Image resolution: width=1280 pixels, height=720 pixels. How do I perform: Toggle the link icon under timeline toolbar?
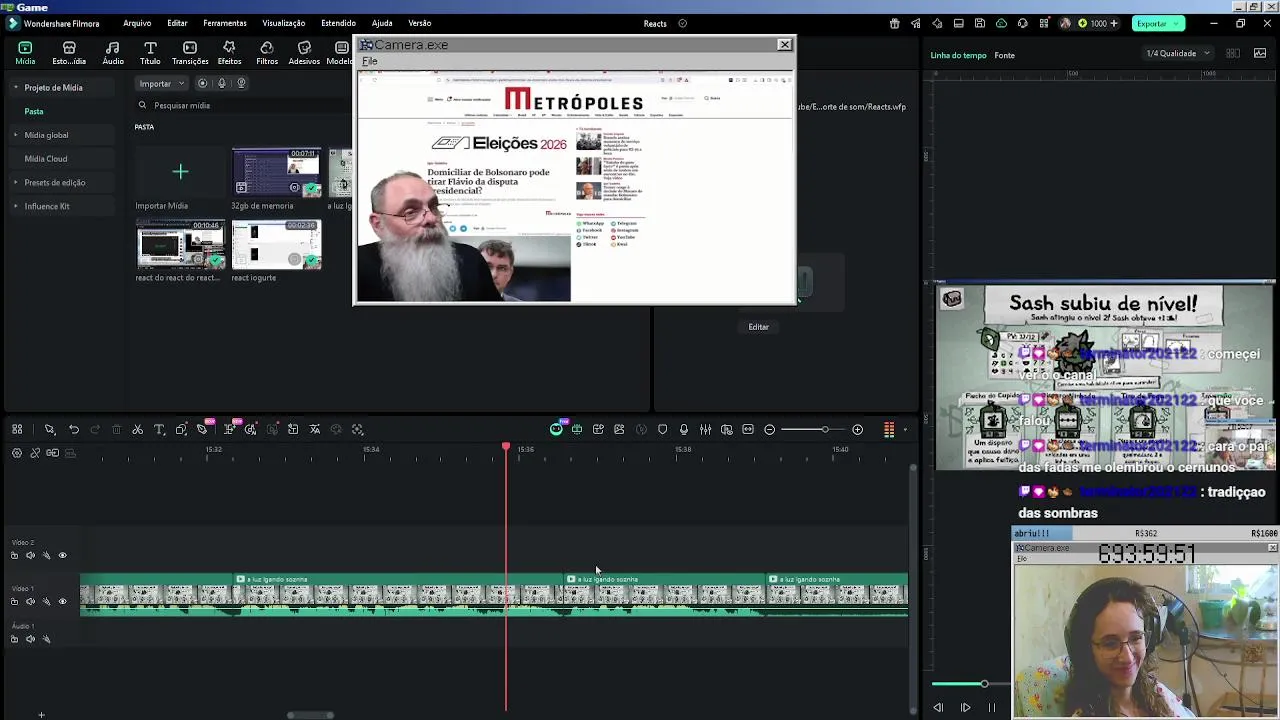click(35, 453)
